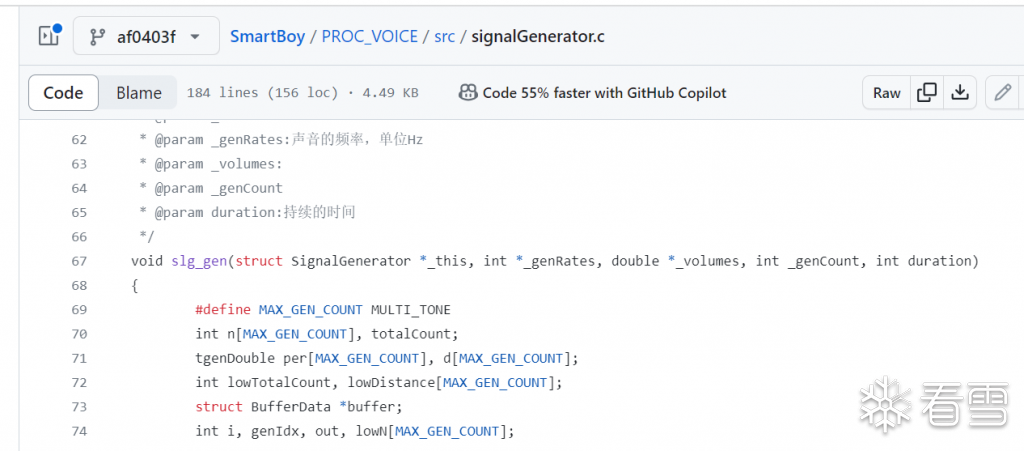Click the GitHub Copilot icon
This screenshot has height=451, width=1024.
467,93
